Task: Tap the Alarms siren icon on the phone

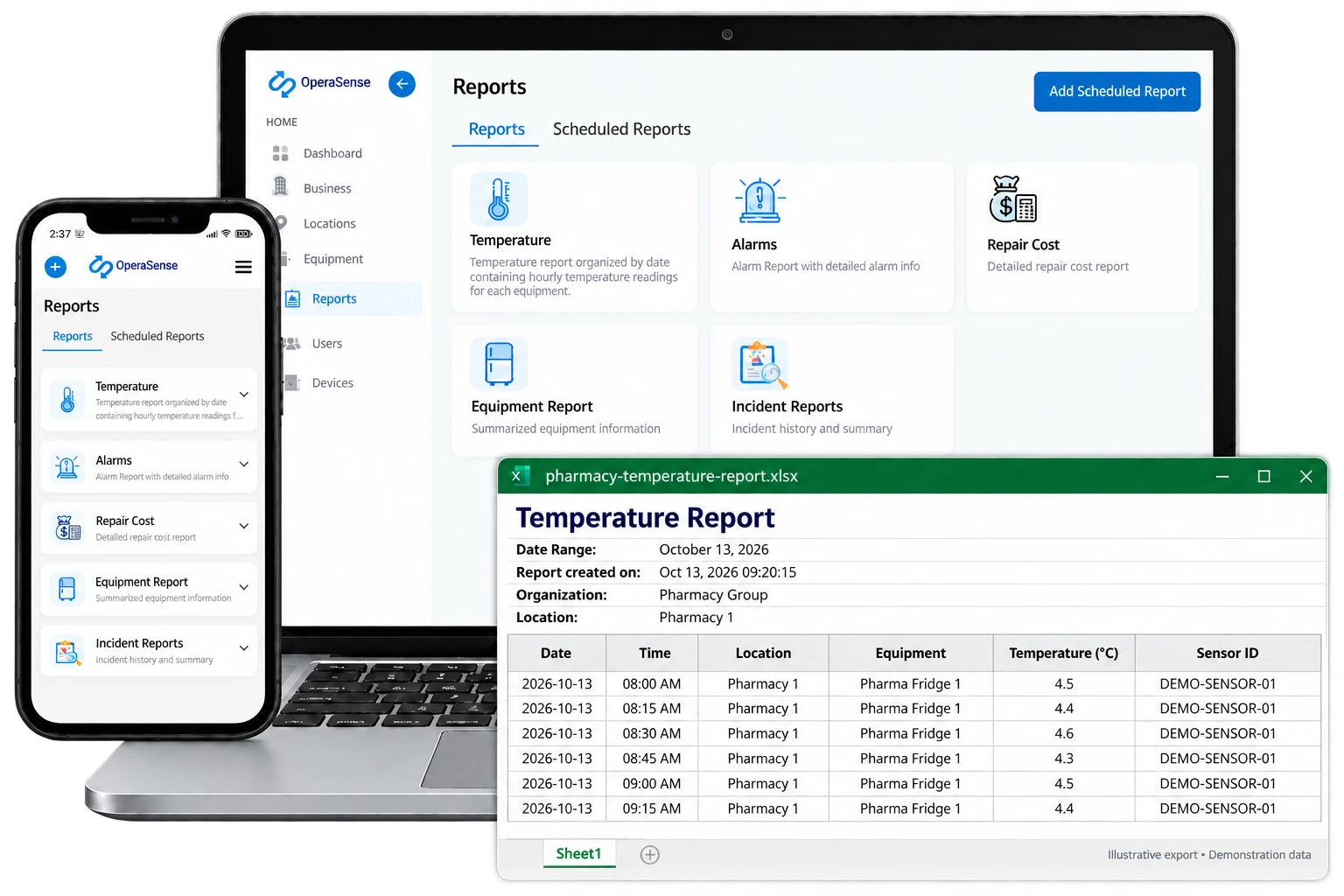Action: click(67, 466)
